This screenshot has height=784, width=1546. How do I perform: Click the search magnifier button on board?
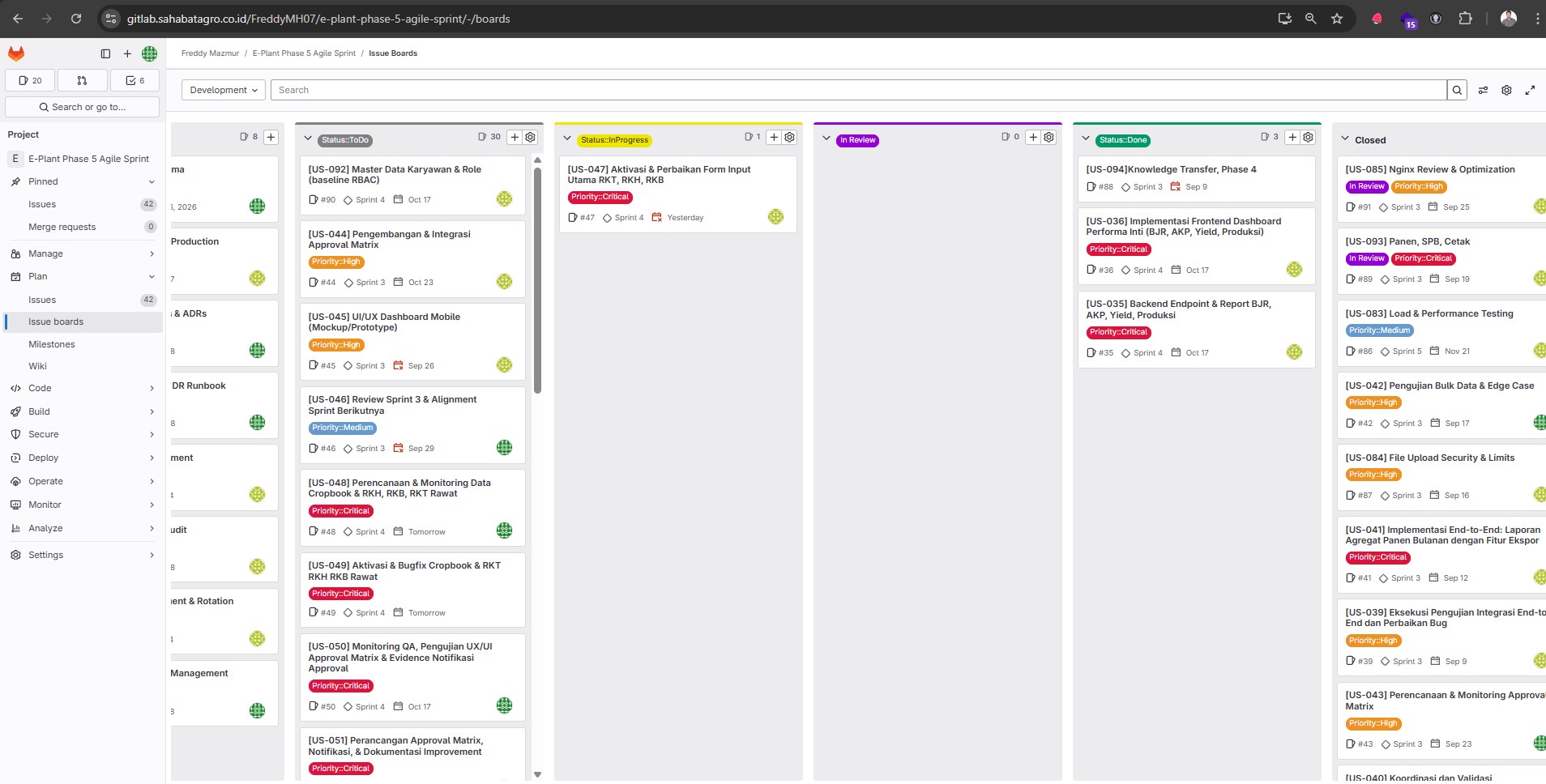point(1457,90)
